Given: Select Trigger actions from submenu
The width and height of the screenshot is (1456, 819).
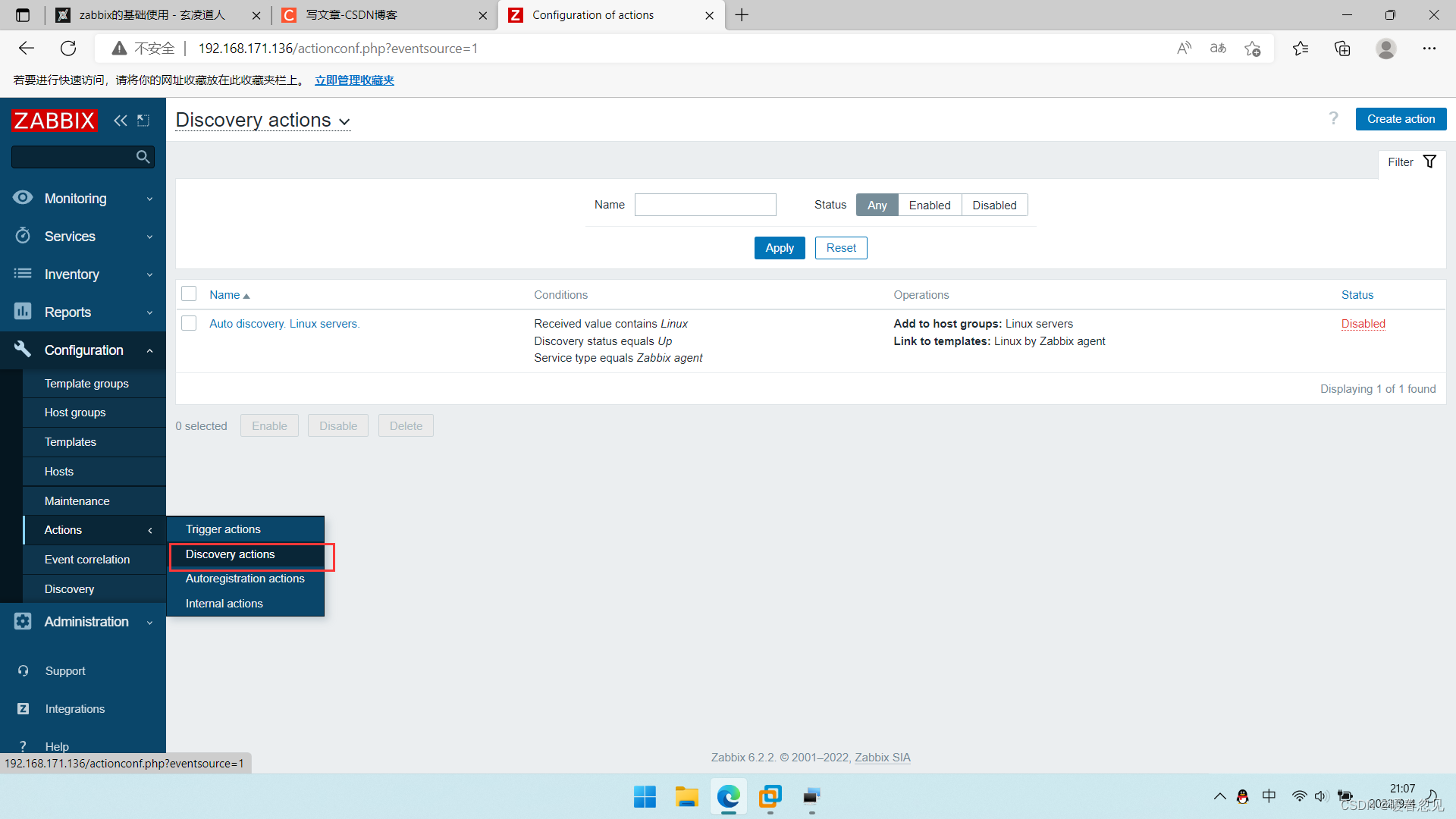Looking at the screenshot, I should (223, 529).
